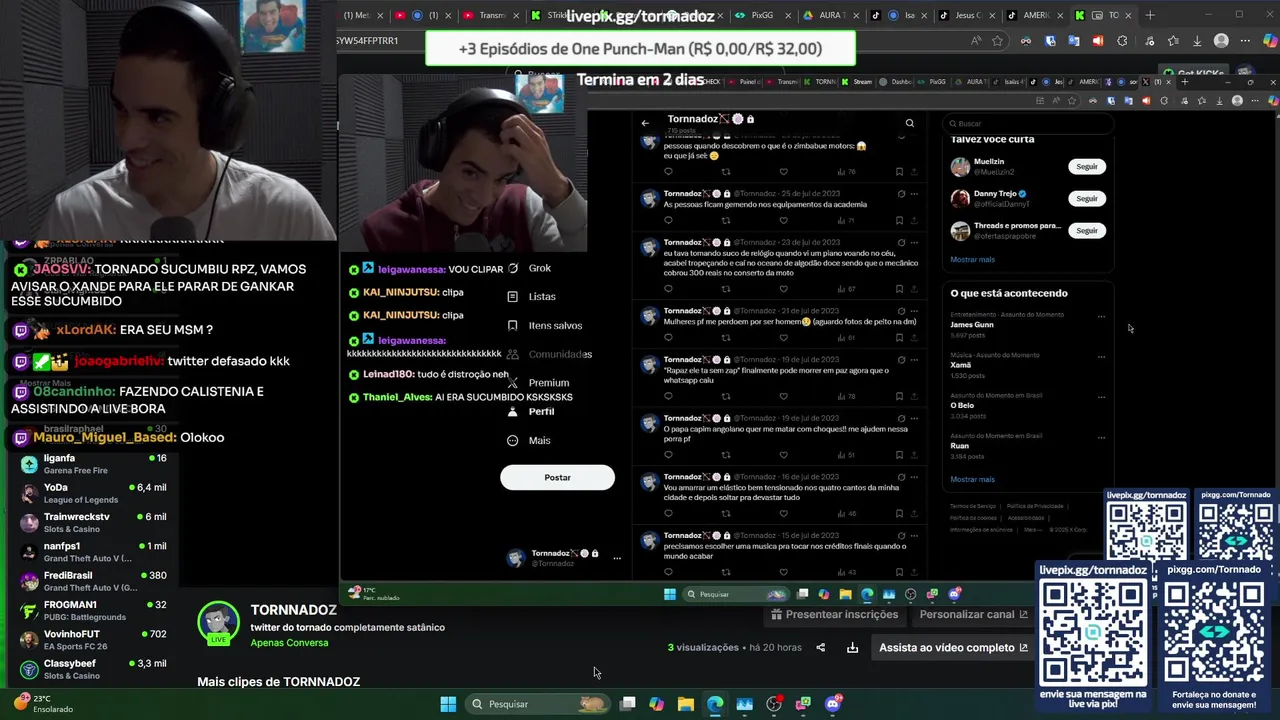This screenshot has width=1280, height=720.
Task: Open Itens salvos in the X sidebar
Action: coord(545,325)
